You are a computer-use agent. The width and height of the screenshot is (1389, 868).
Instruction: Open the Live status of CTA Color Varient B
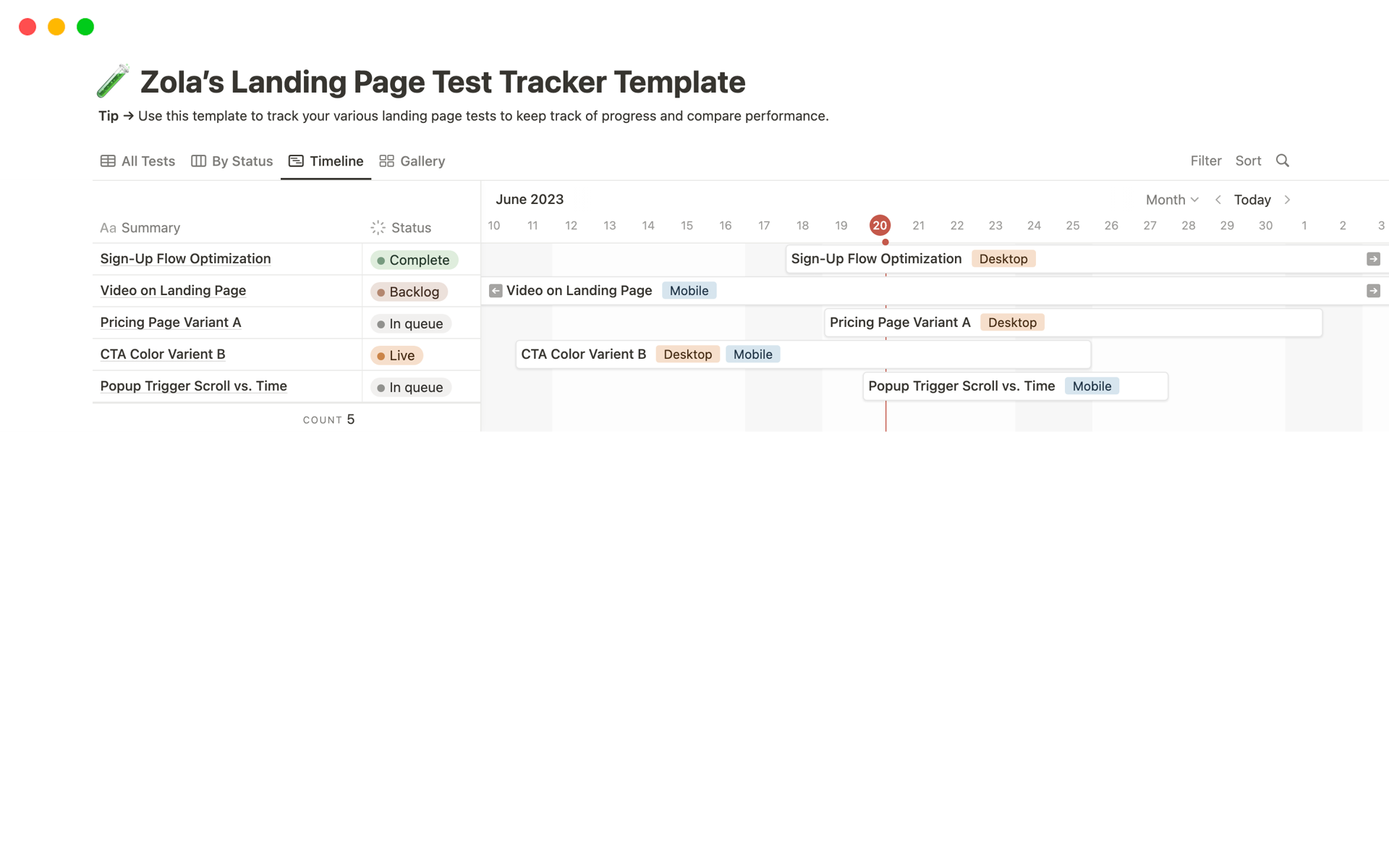396,355
